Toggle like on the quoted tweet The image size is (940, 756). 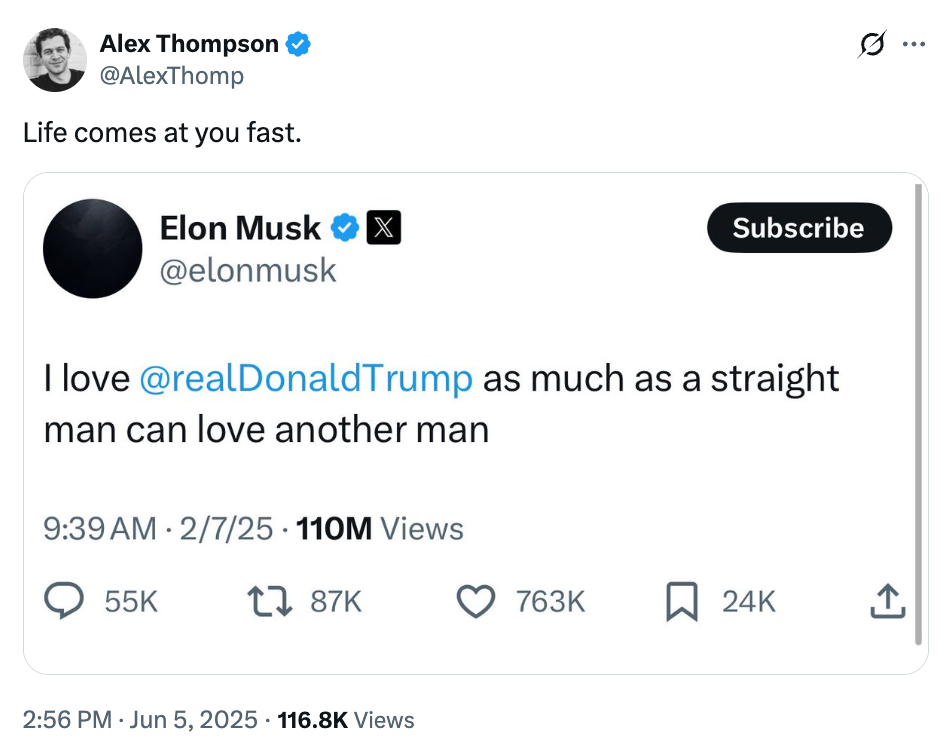click(x=477, y=601)
